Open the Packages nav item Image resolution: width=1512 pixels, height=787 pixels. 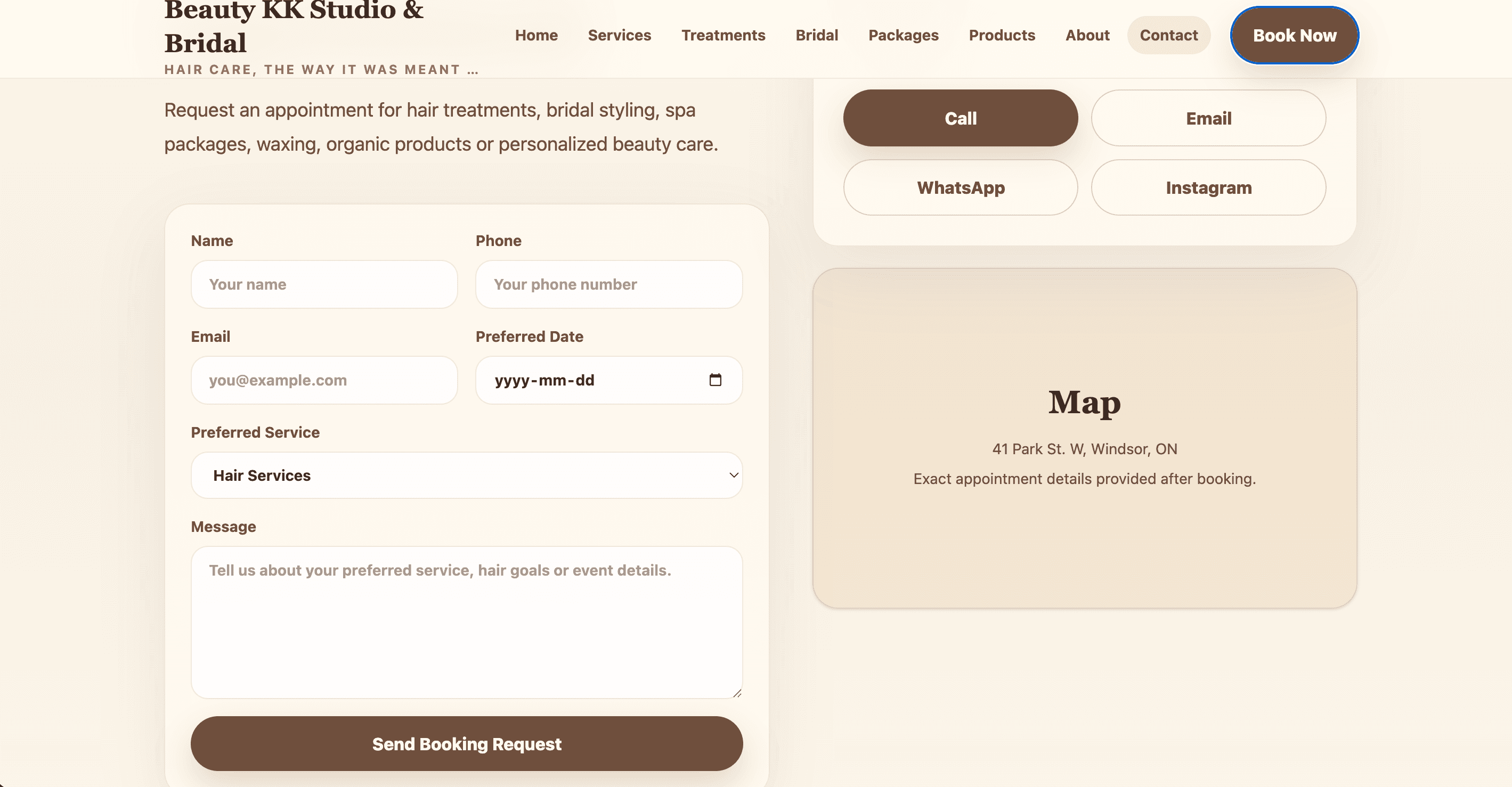coord(904,35)
